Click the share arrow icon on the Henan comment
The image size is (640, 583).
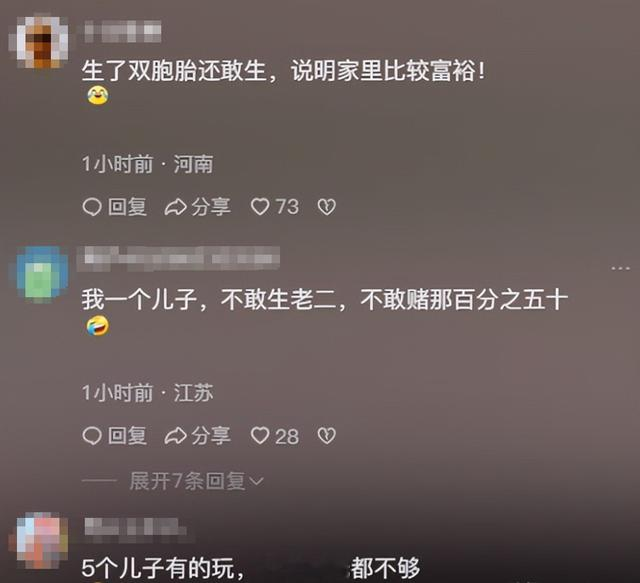pyautogui.click(x=176, y=207)
